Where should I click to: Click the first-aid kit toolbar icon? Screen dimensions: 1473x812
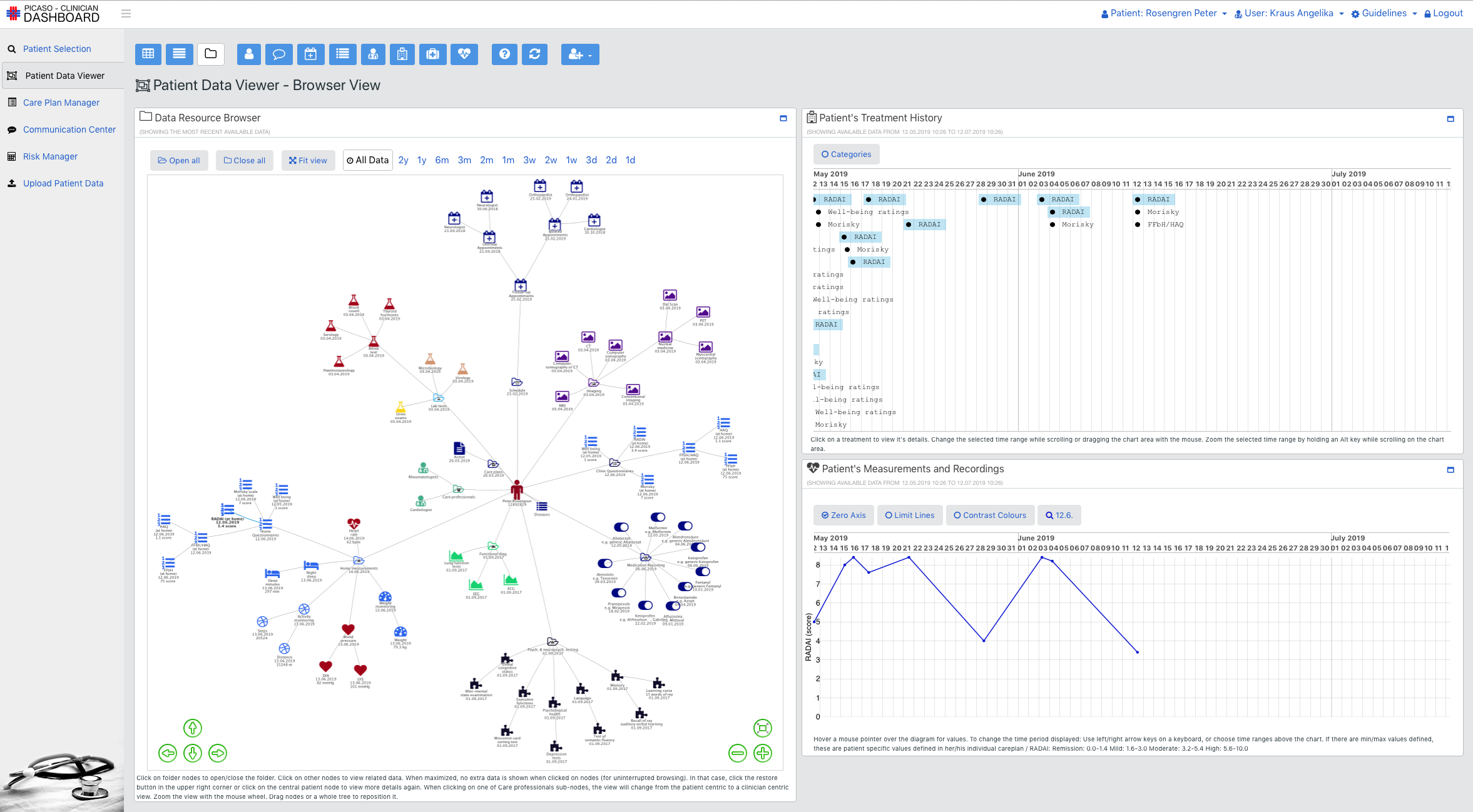[x=432, y=54]
